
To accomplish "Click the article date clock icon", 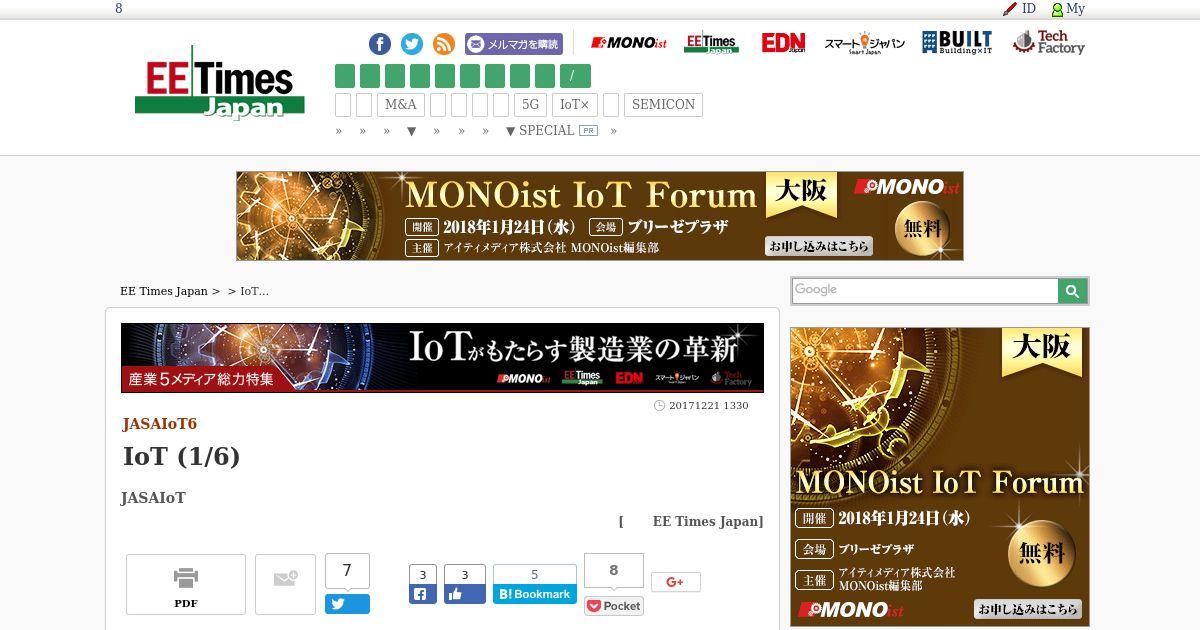I will coord(659,406).
